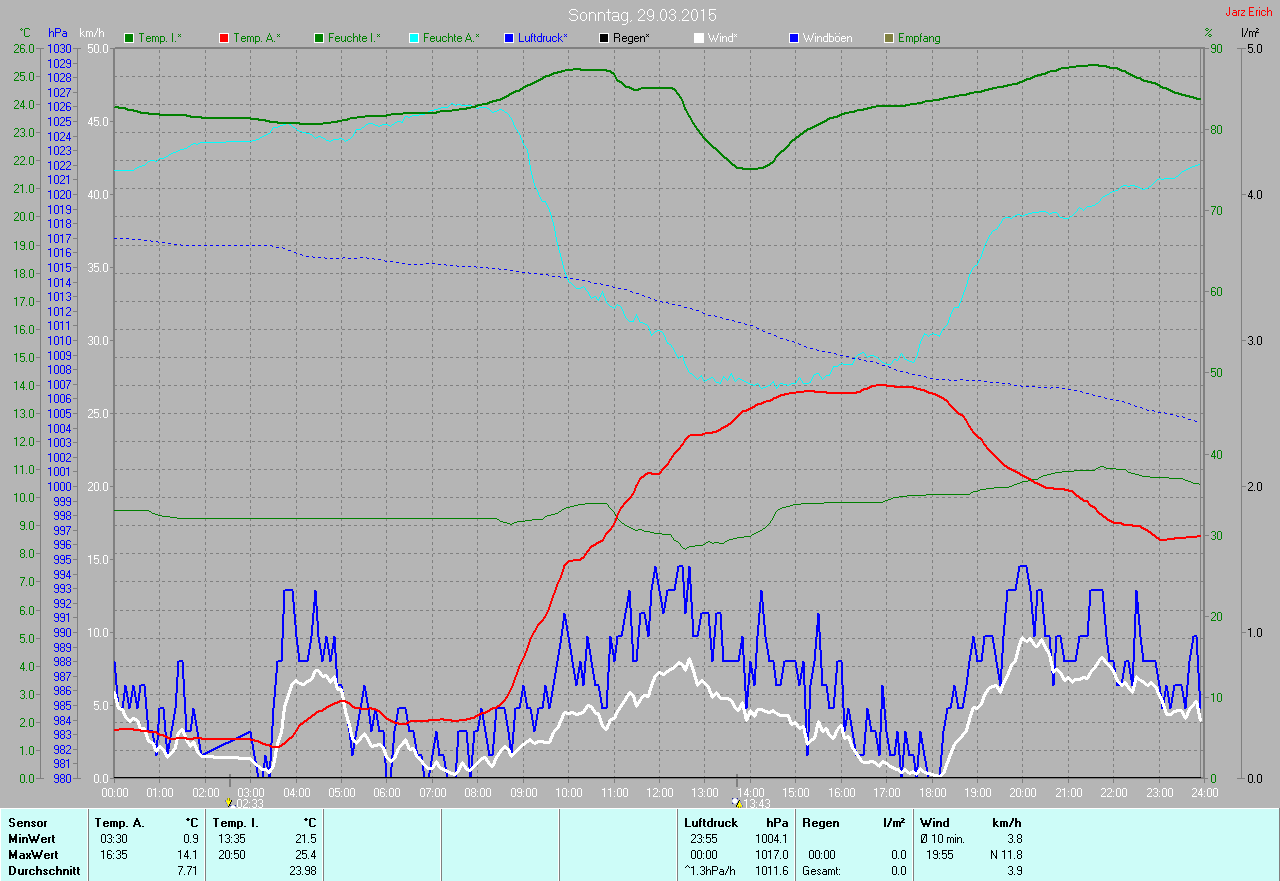Toggle the Feuchte I. legend label
1280x881 pixels.
pyautogui.click(x=352, y=38)
